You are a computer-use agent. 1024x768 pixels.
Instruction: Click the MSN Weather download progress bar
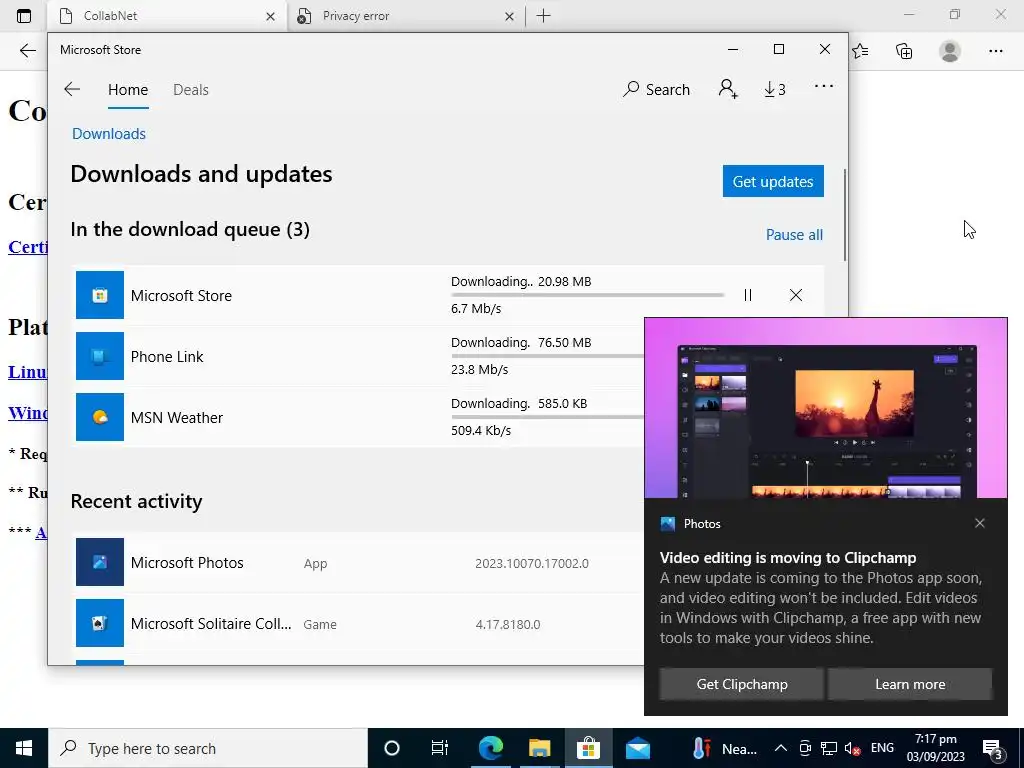click(547, 417)
